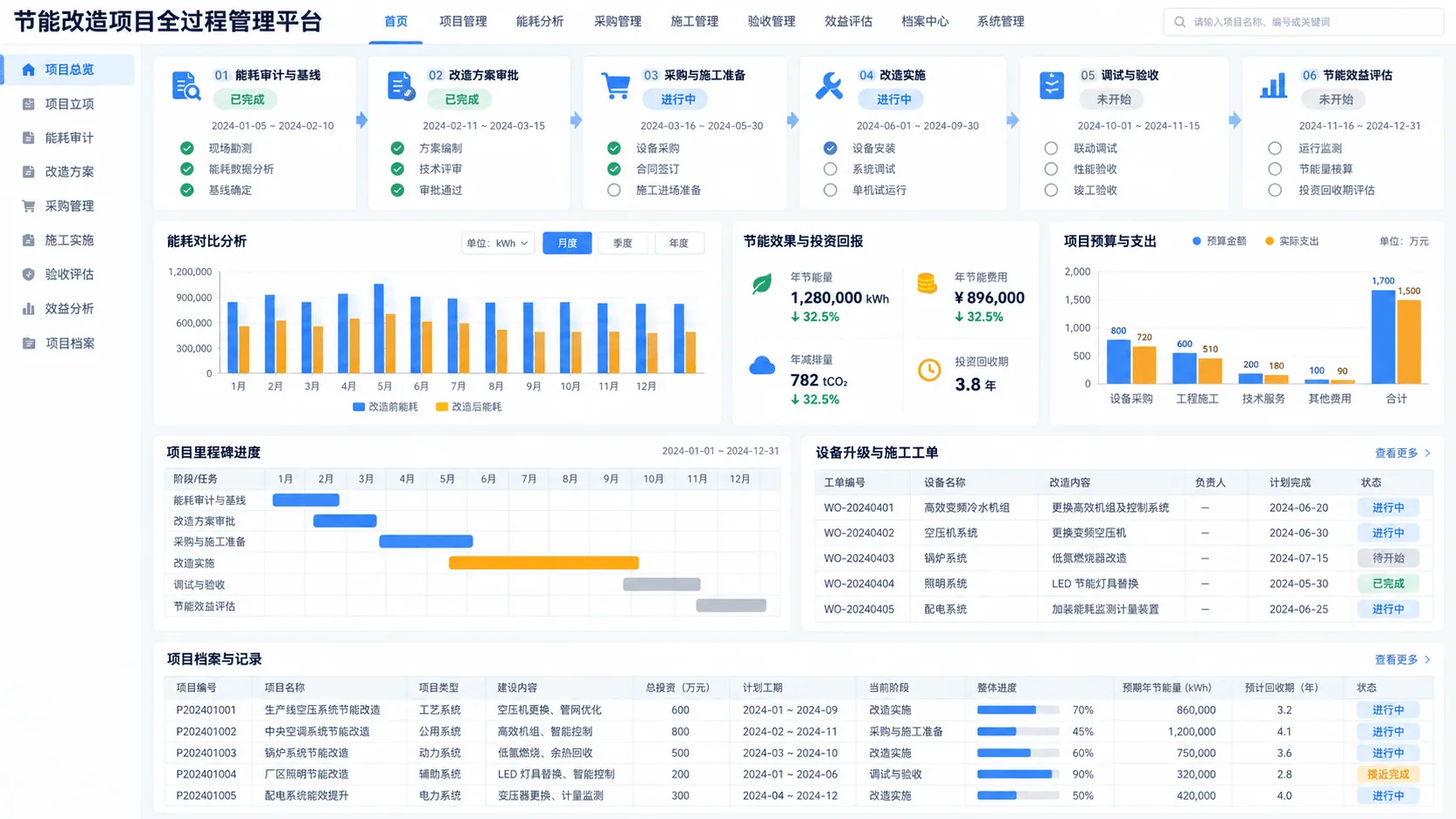Click the shopping cart icon beside 采购管理 in sidebar
Viewport: 1456px width, 819px height.
point(29,206)
